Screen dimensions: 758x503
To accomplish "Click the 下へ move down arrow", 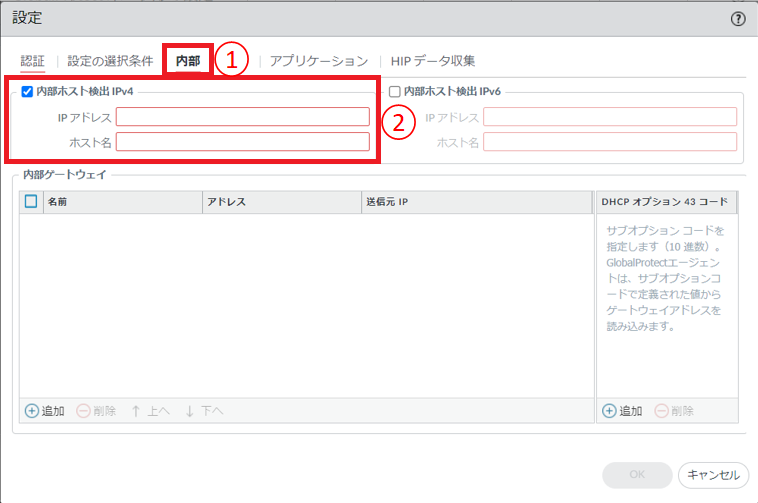I will click(x=189, y=411).
